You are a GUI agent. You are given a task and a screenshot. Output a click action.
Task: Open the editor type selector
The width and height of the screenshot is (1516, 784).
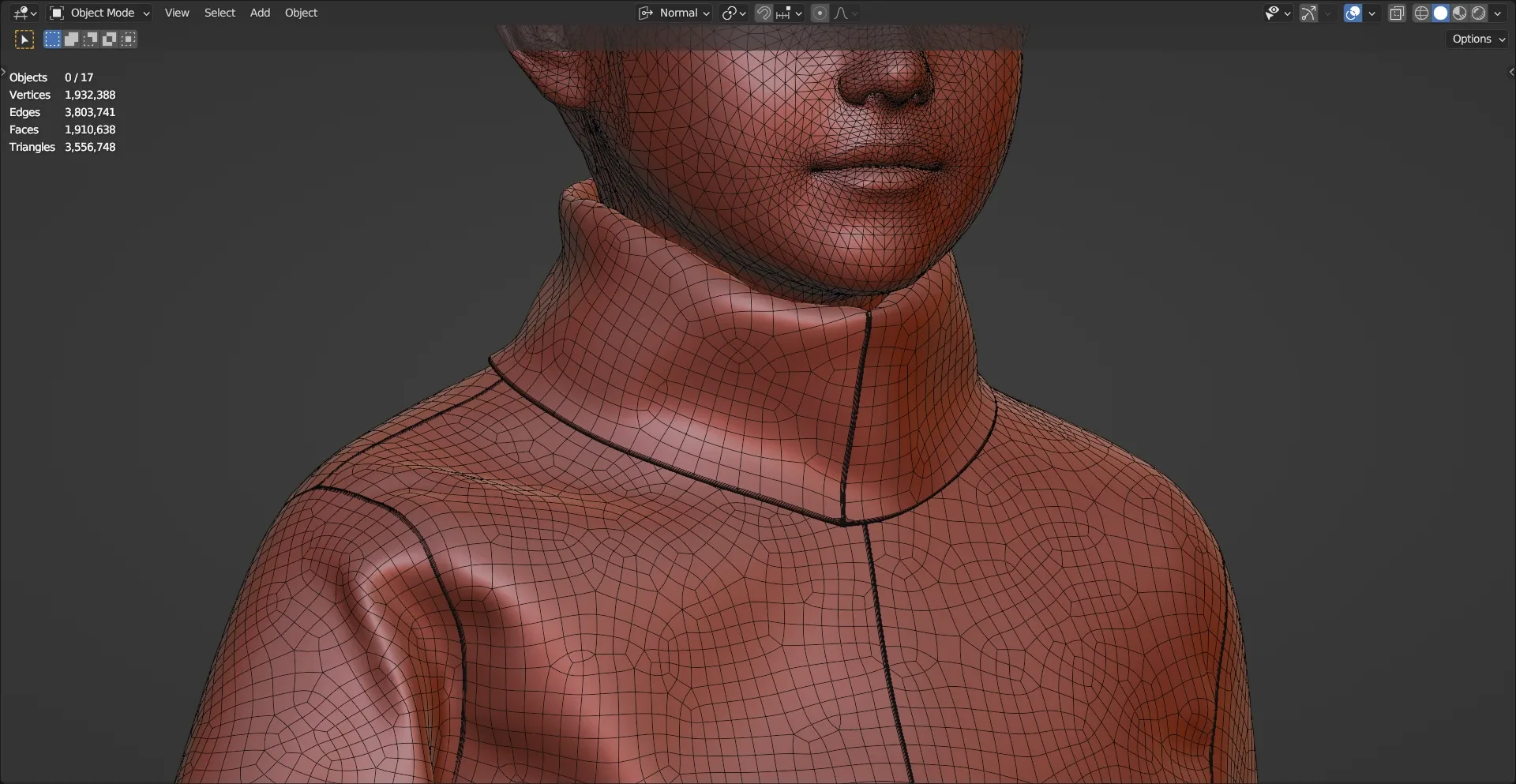point(24,13)
